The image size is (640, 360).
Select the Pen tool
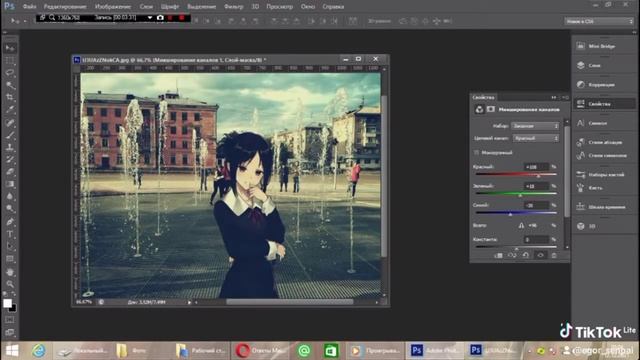10,222
